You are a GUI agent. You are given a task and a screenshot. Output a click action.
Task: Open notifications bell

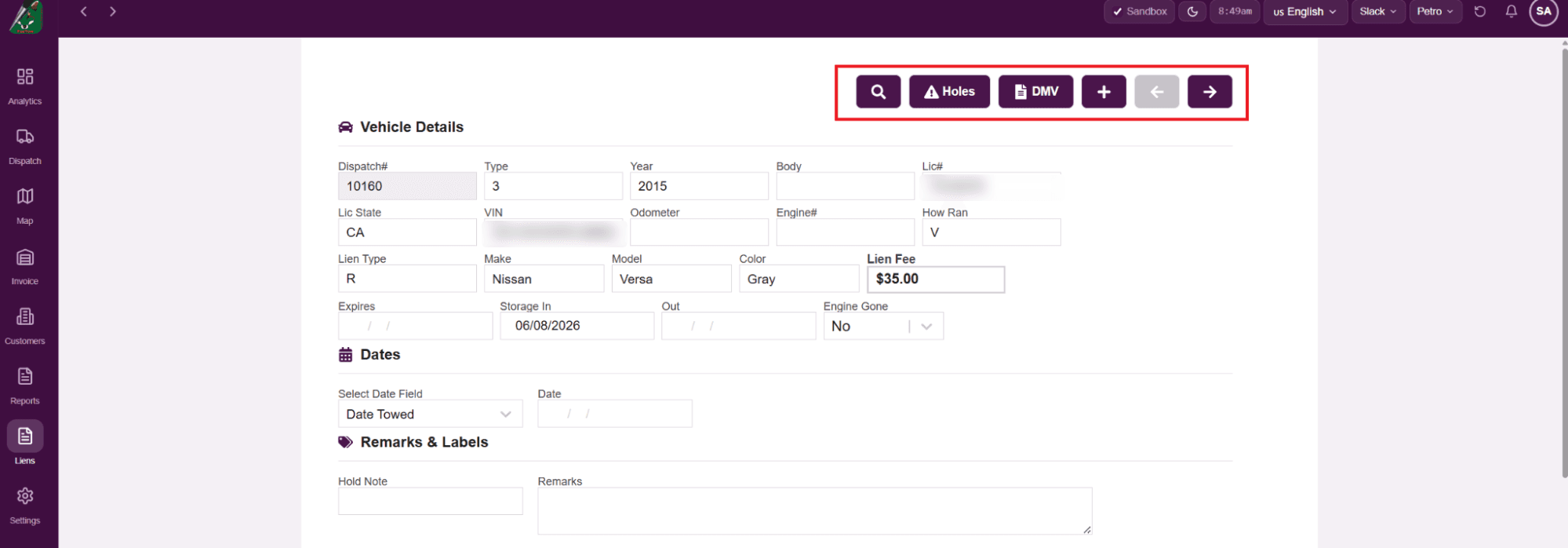[x=1512, y=12]
